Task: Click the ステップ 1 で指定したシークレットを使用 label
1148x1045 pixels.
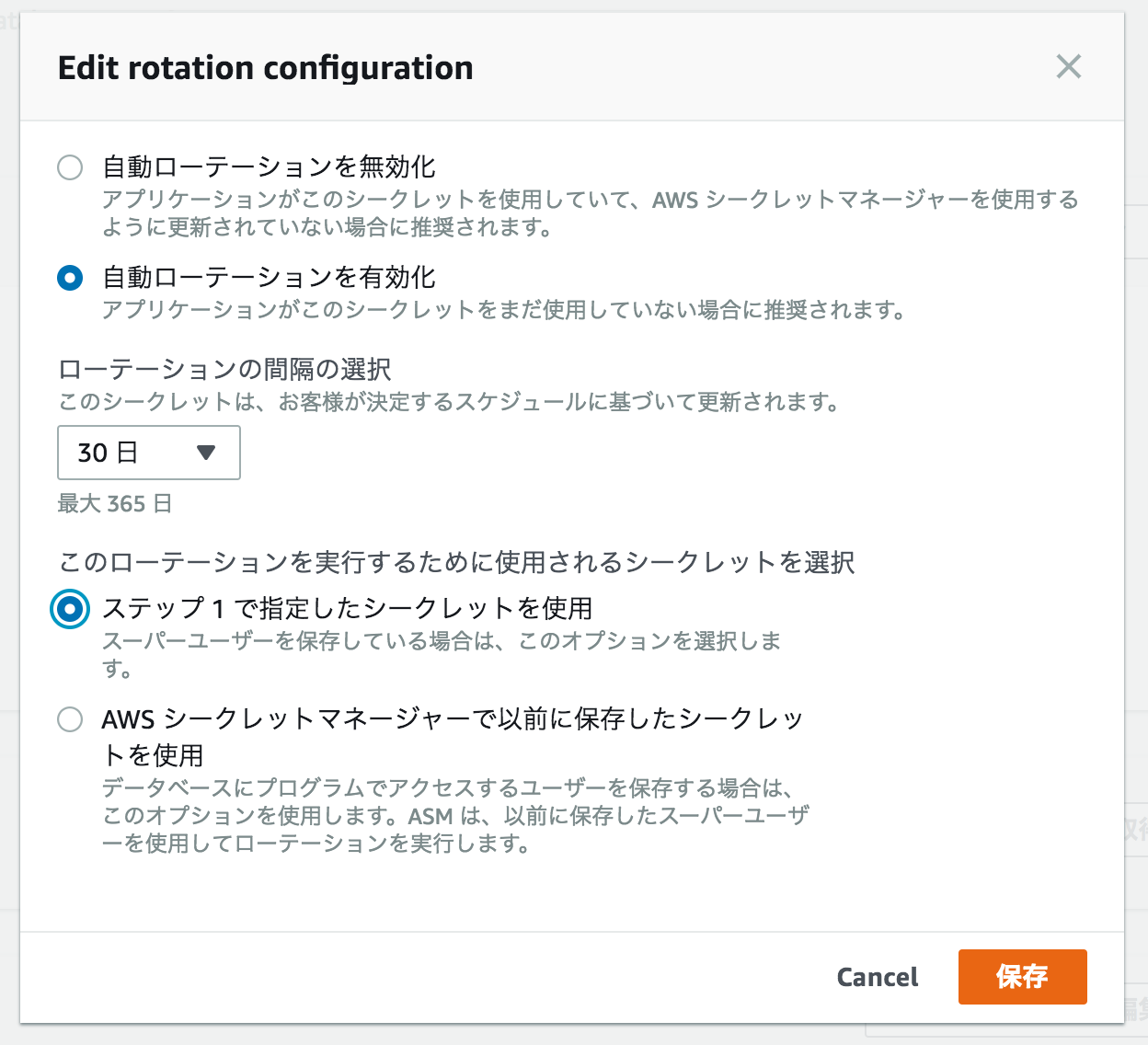Action: point(347,609)
